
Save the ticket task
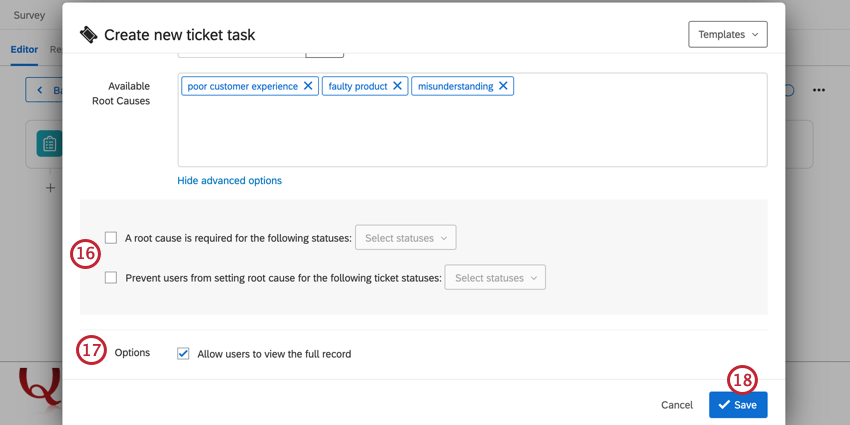(738, 405)
